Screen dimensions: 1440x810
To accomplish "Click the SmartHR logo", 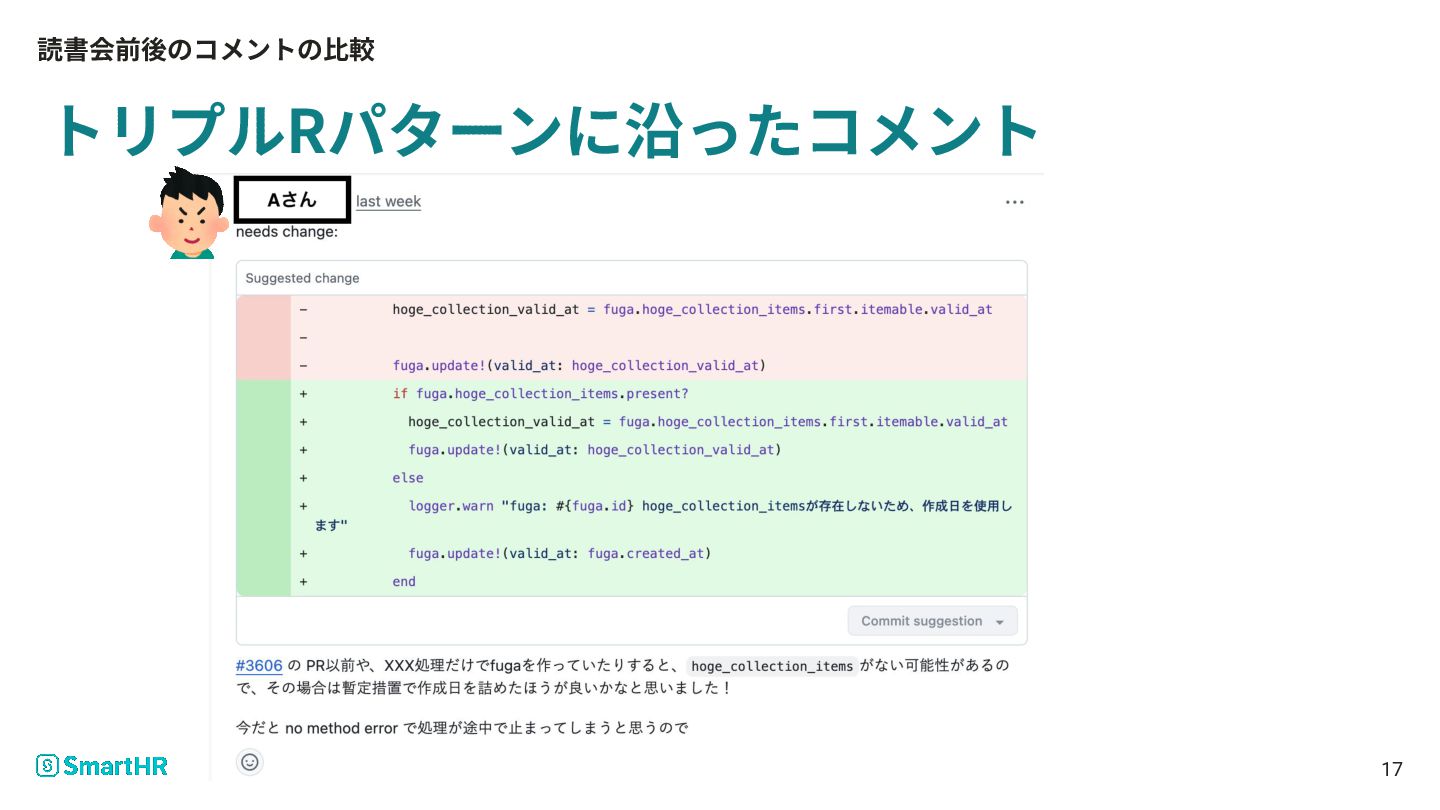I will pos(102,766).
